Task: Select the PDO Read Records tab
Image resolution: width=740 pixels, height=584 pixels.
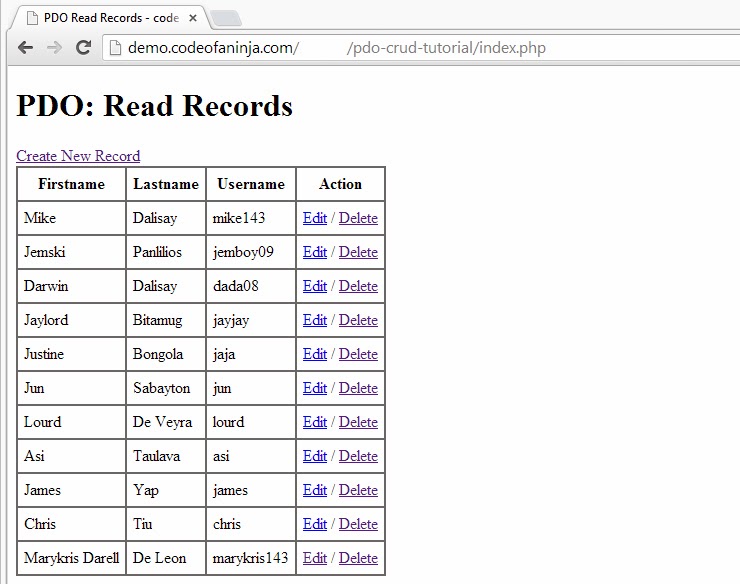Action: [111, 18]
